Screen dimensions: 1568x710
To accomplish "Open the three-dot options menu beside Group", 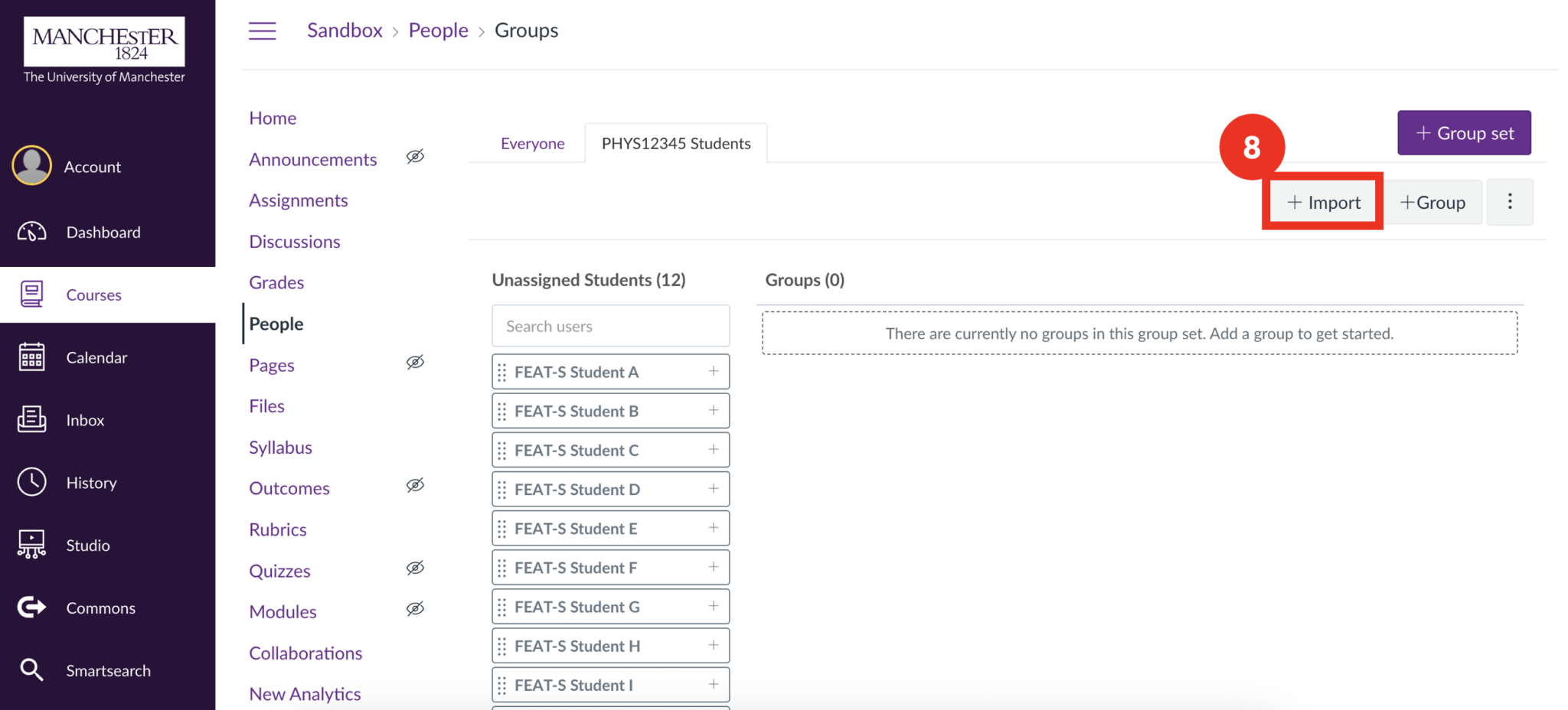I will coord(1509,201).
